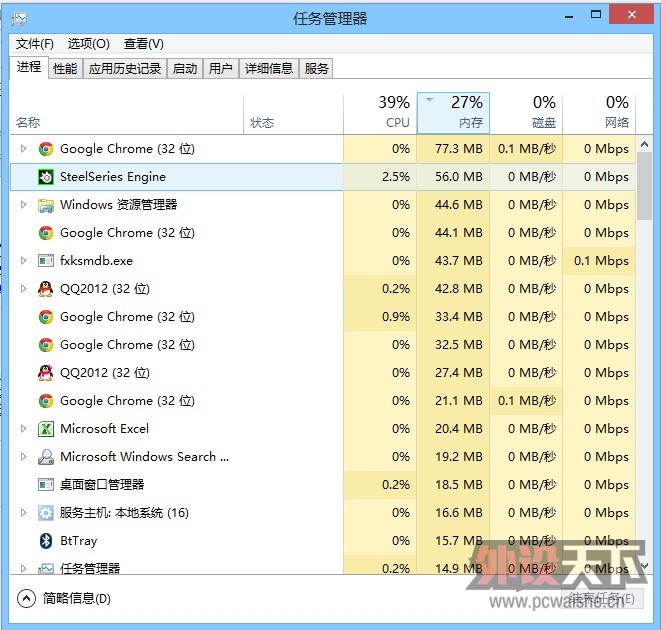
Task: Click the QQ2012 icon at 42.8 MB
Action: click(x=46, y=289)
